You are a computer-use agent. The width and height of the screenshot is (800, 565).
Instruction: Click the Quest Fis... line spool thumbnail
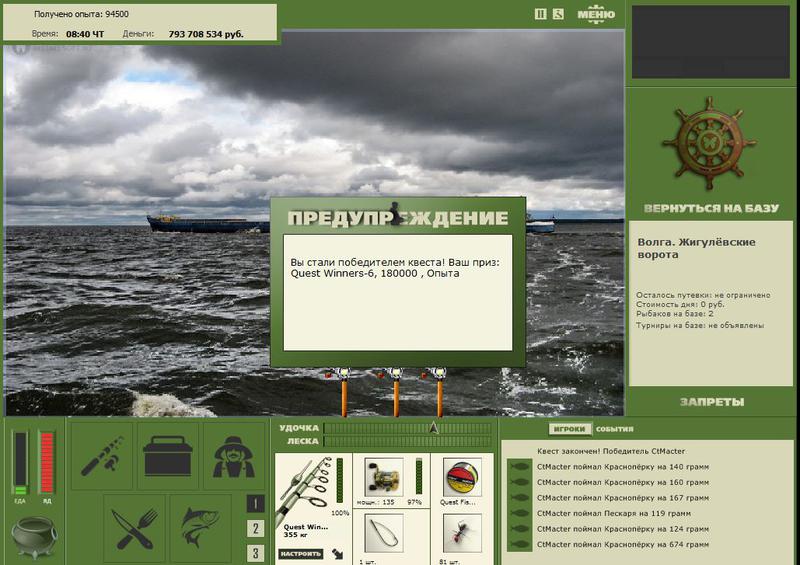[462, 477]
